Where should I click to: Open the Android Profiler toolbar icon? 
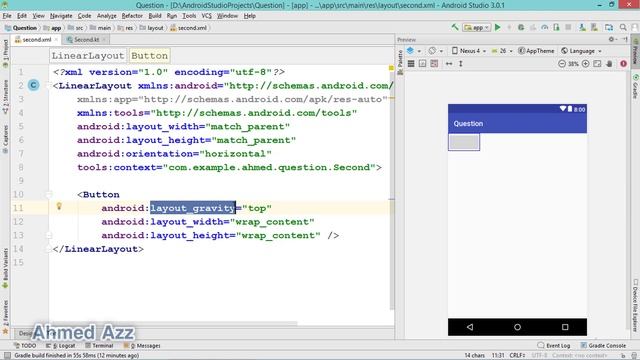pyautogui.click(x=544, y=27)
